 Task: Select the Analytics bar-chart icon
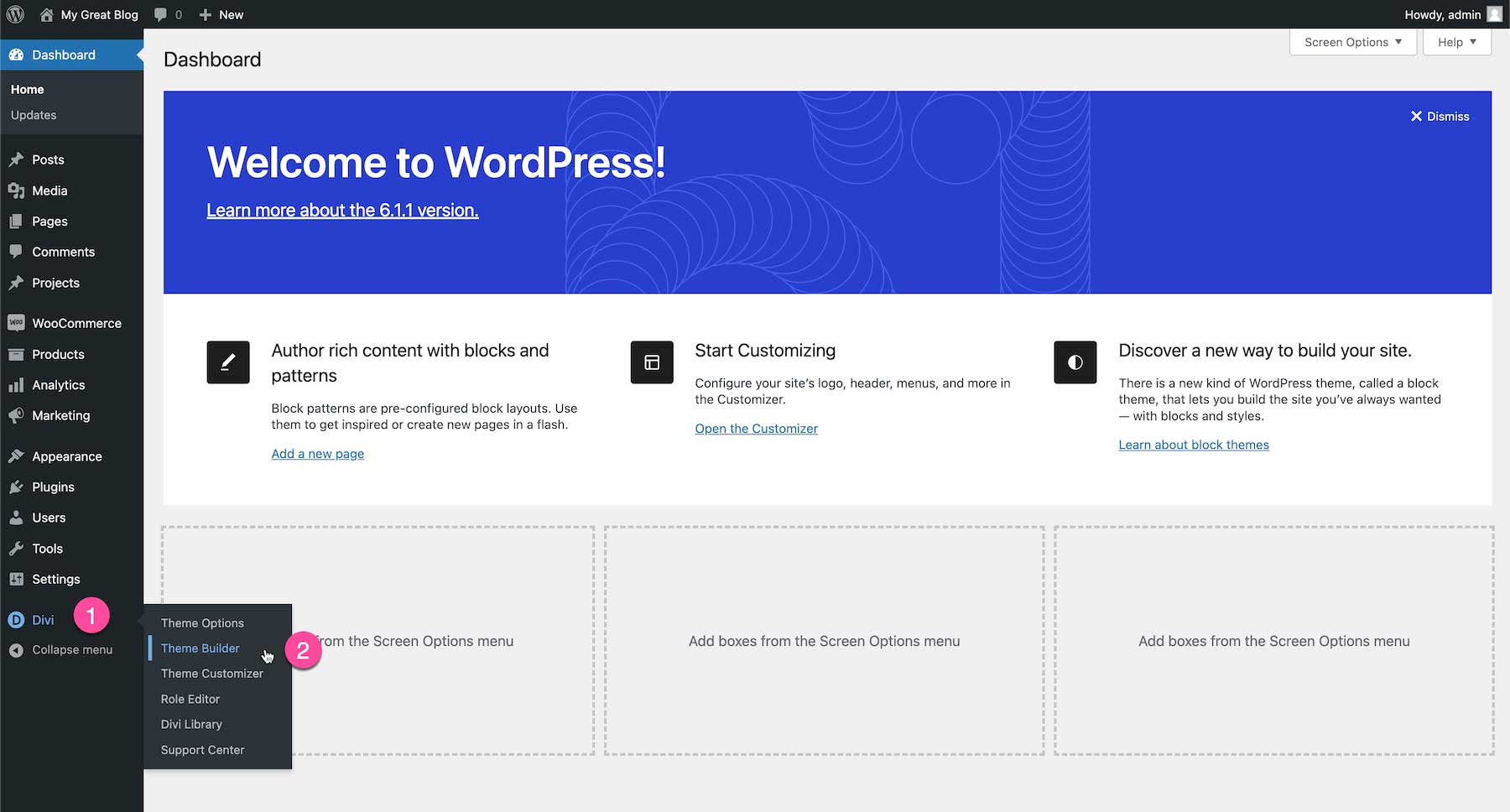[16, 385]
